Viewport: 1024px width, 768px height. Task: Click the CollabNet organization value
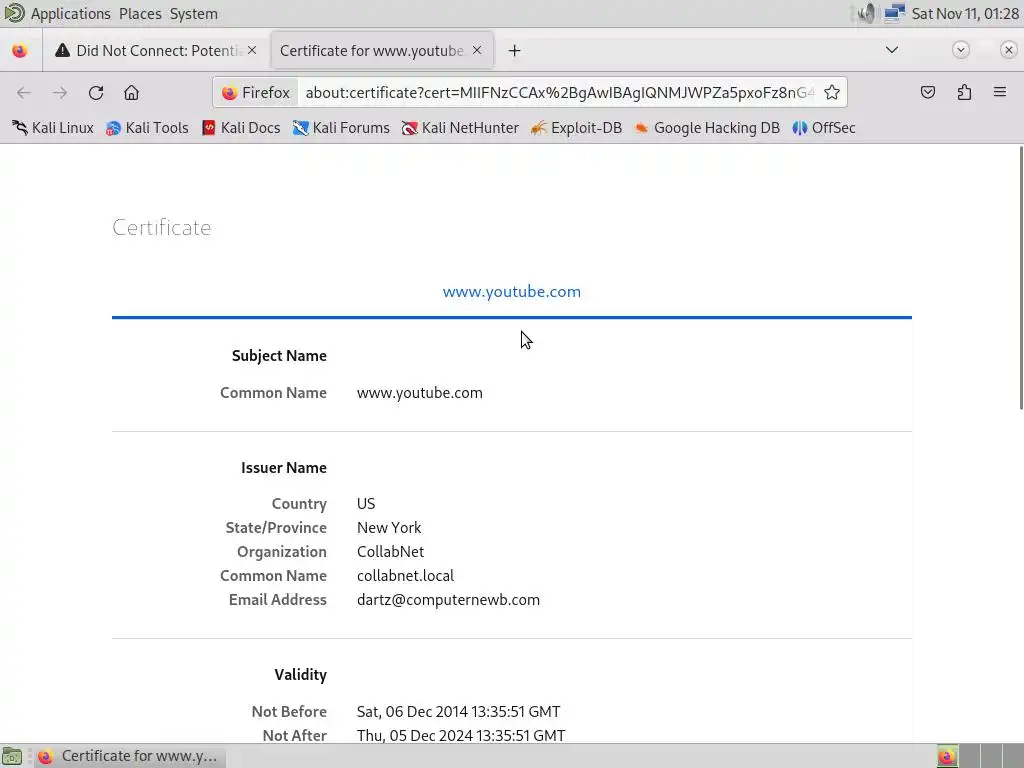(391, 552)
